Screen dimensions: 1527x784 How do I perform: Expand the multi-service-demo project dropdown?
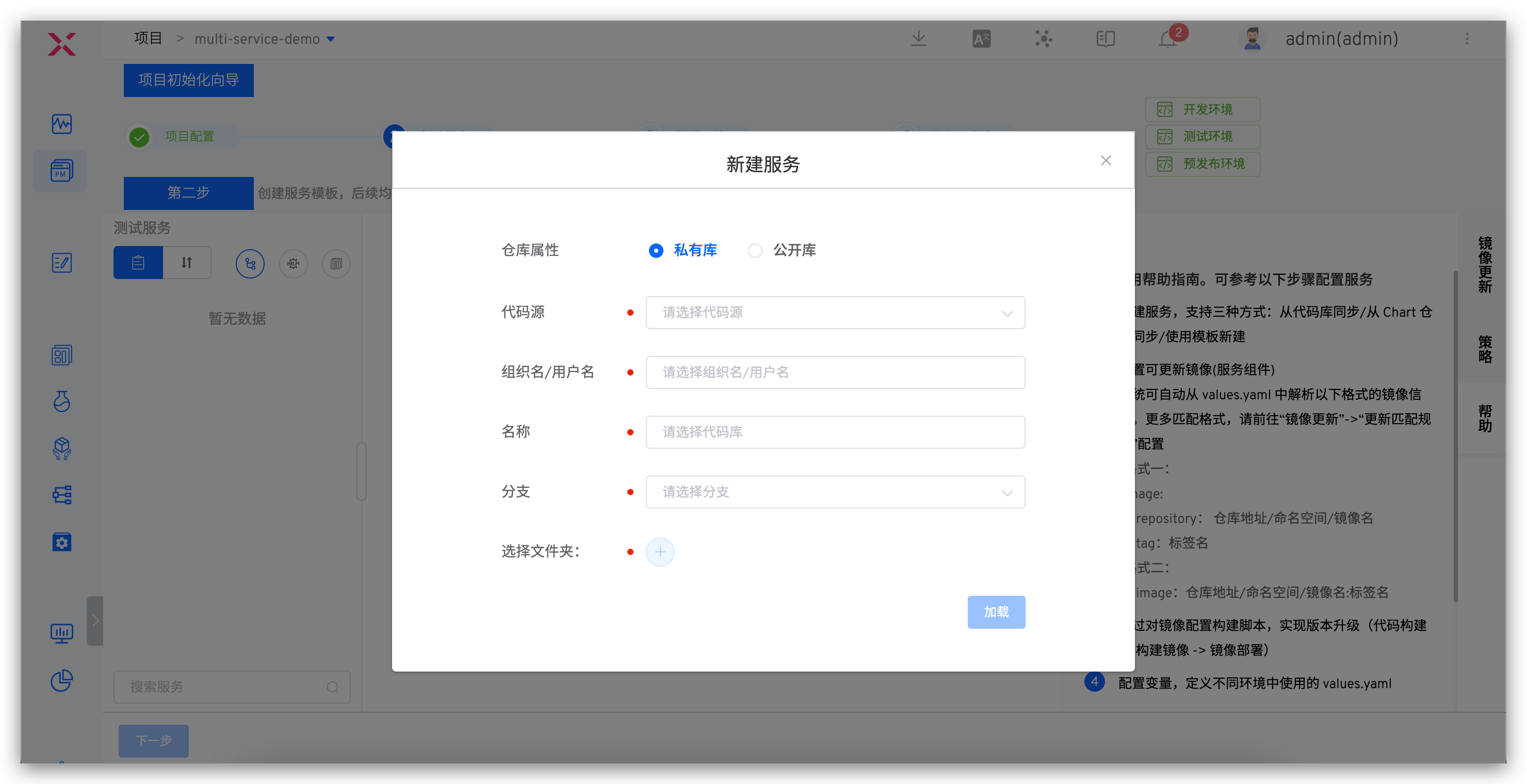331,39
